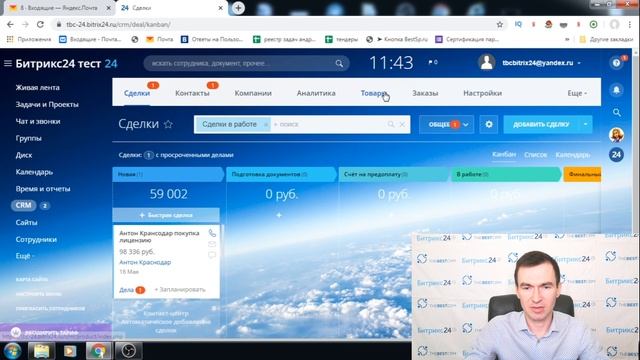The image size is (640, 360).
Task: Open the Антон Краснодар покупка лицензию deal
Action: click(159, 236)
